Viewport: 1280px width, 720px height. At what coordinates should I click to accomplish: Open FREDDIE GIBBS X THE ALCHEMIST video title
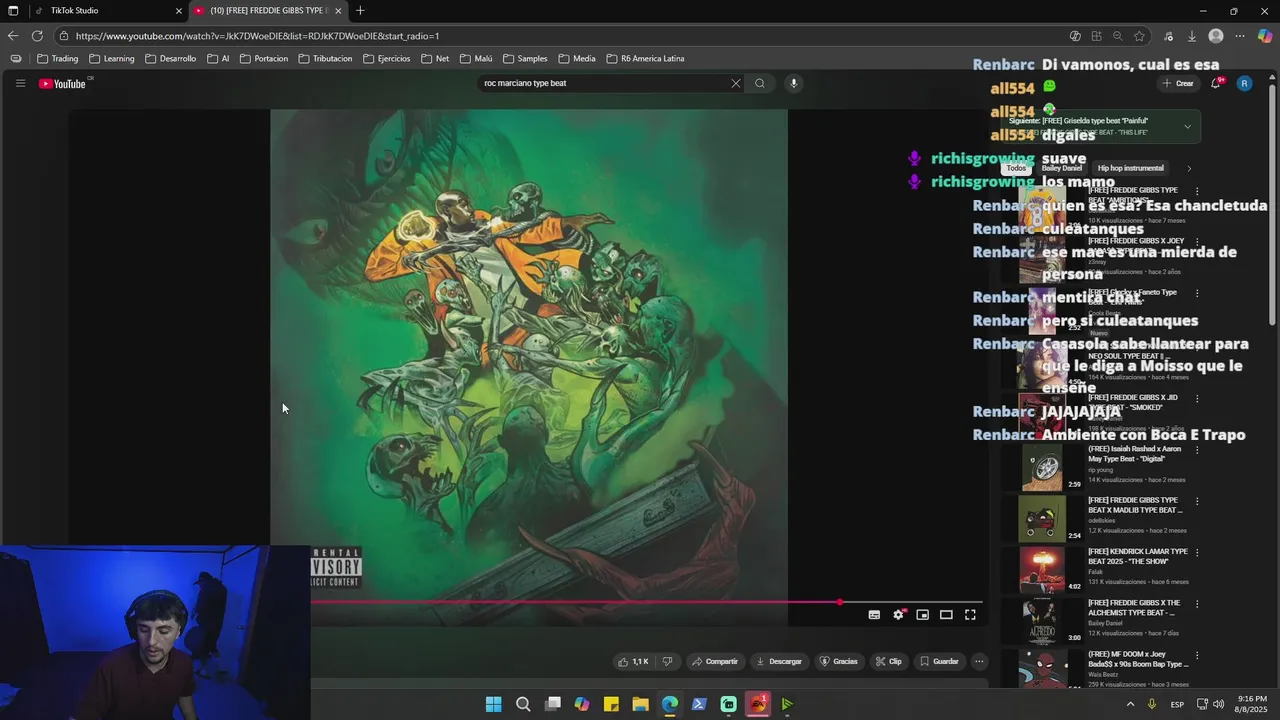1133,608
